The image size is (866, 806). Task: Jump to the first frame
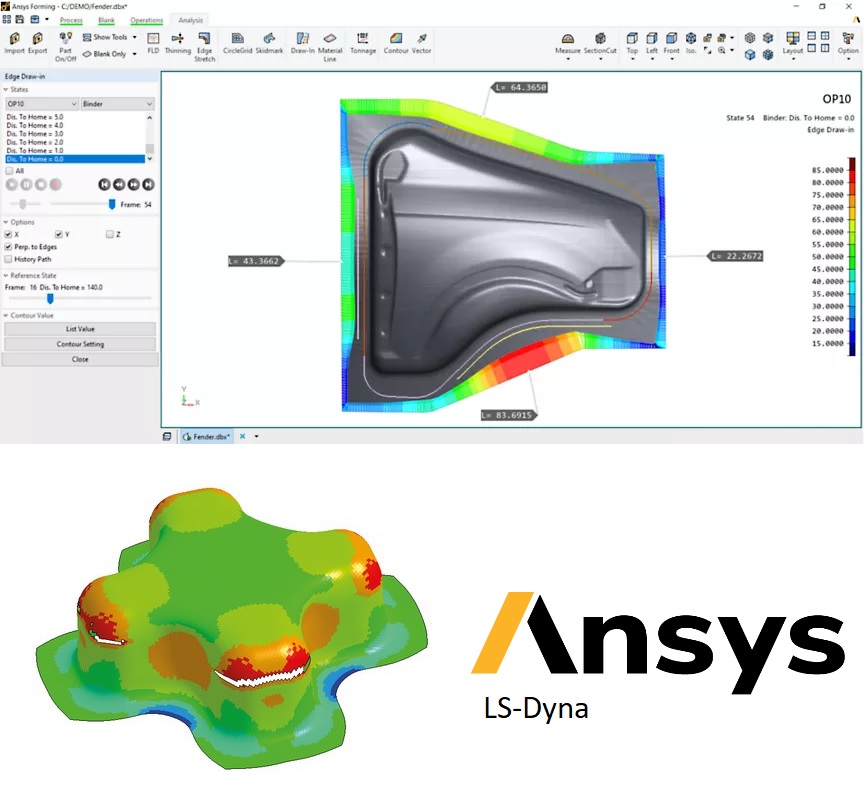[104, 185]
